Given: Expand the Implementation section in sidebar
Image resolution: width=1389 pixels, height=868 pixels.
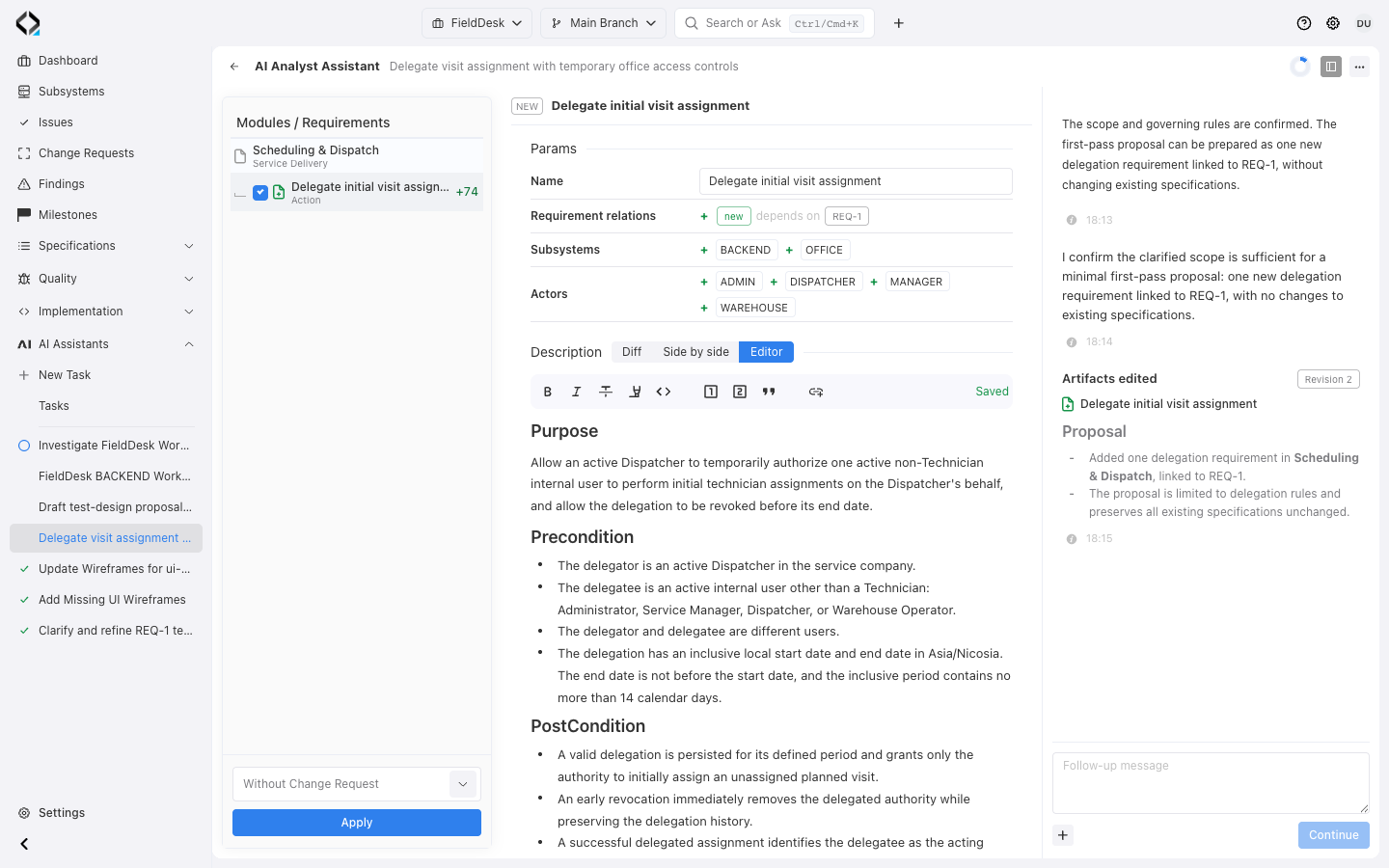Looking at the screenshot, I should pos(106,312).
